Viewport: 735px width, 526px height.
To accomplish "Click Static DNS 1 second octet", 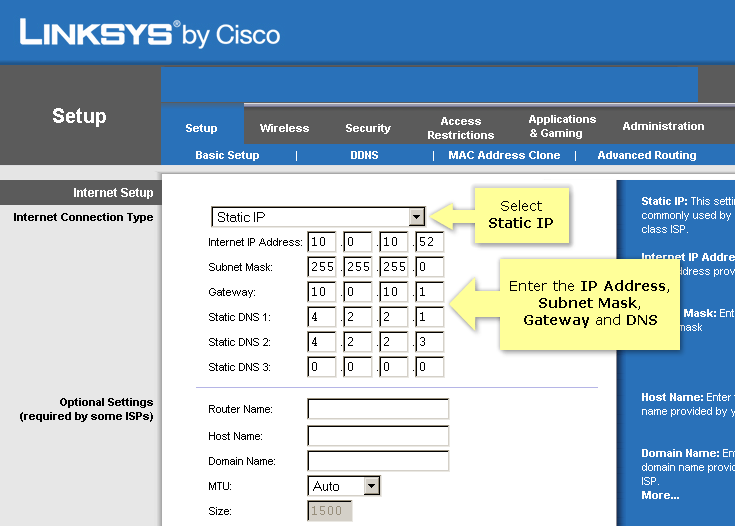I will point(358,317).
